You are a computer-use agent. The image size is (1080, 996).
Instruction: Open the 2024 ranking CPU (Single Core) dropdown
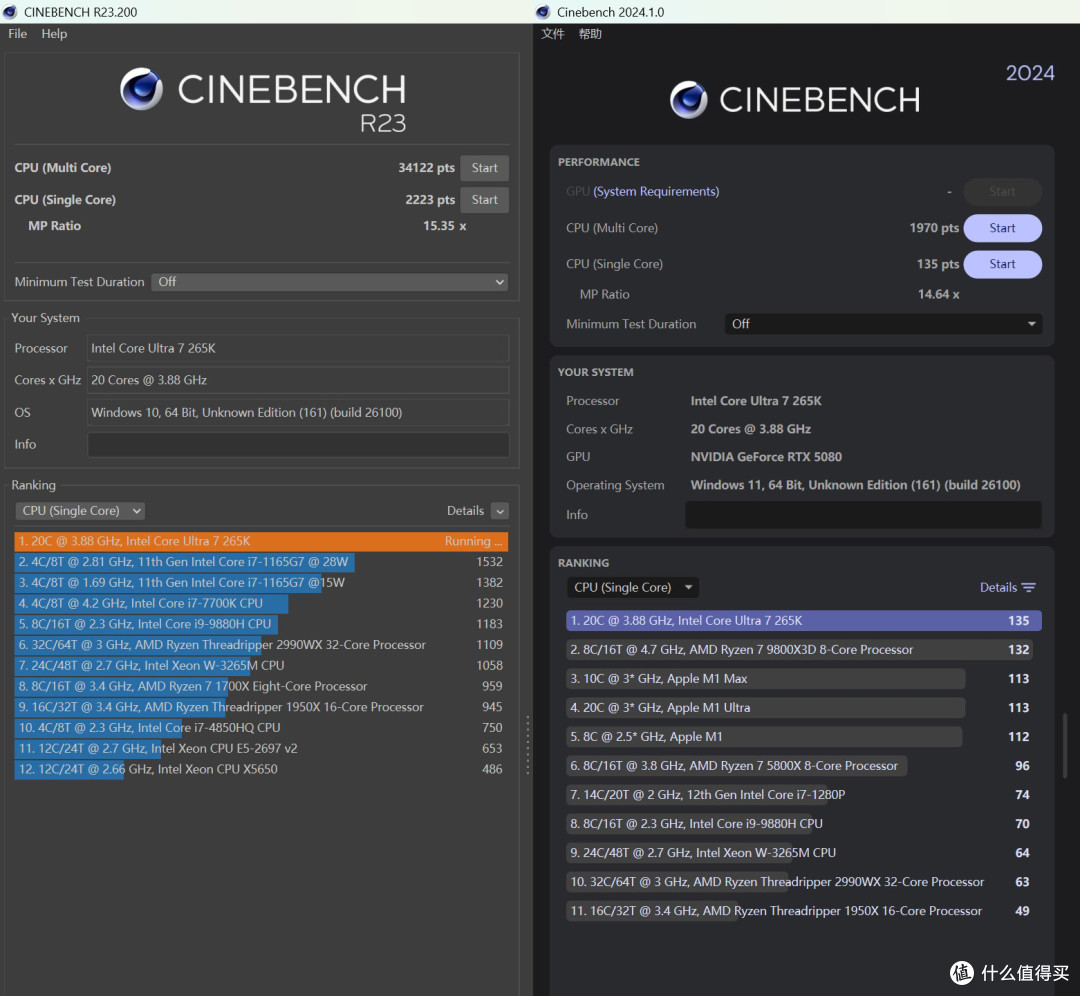pyautogui.click(x=632, y=588)
